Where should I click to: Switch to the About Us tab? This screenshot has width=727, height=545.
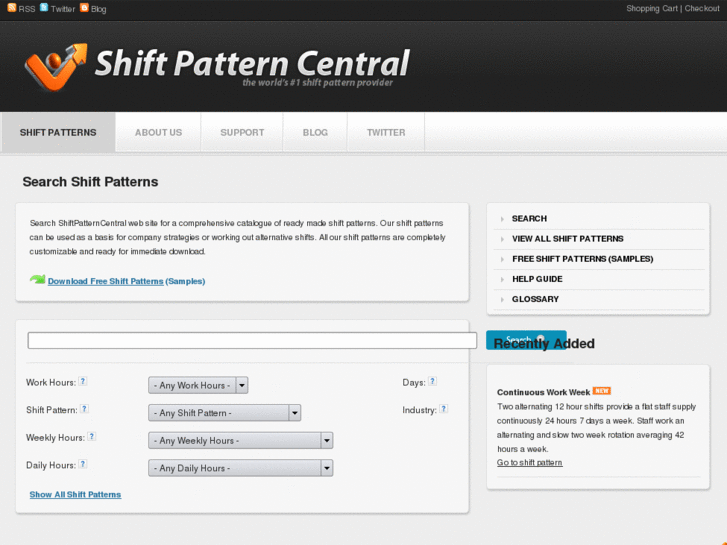point(158,132)
